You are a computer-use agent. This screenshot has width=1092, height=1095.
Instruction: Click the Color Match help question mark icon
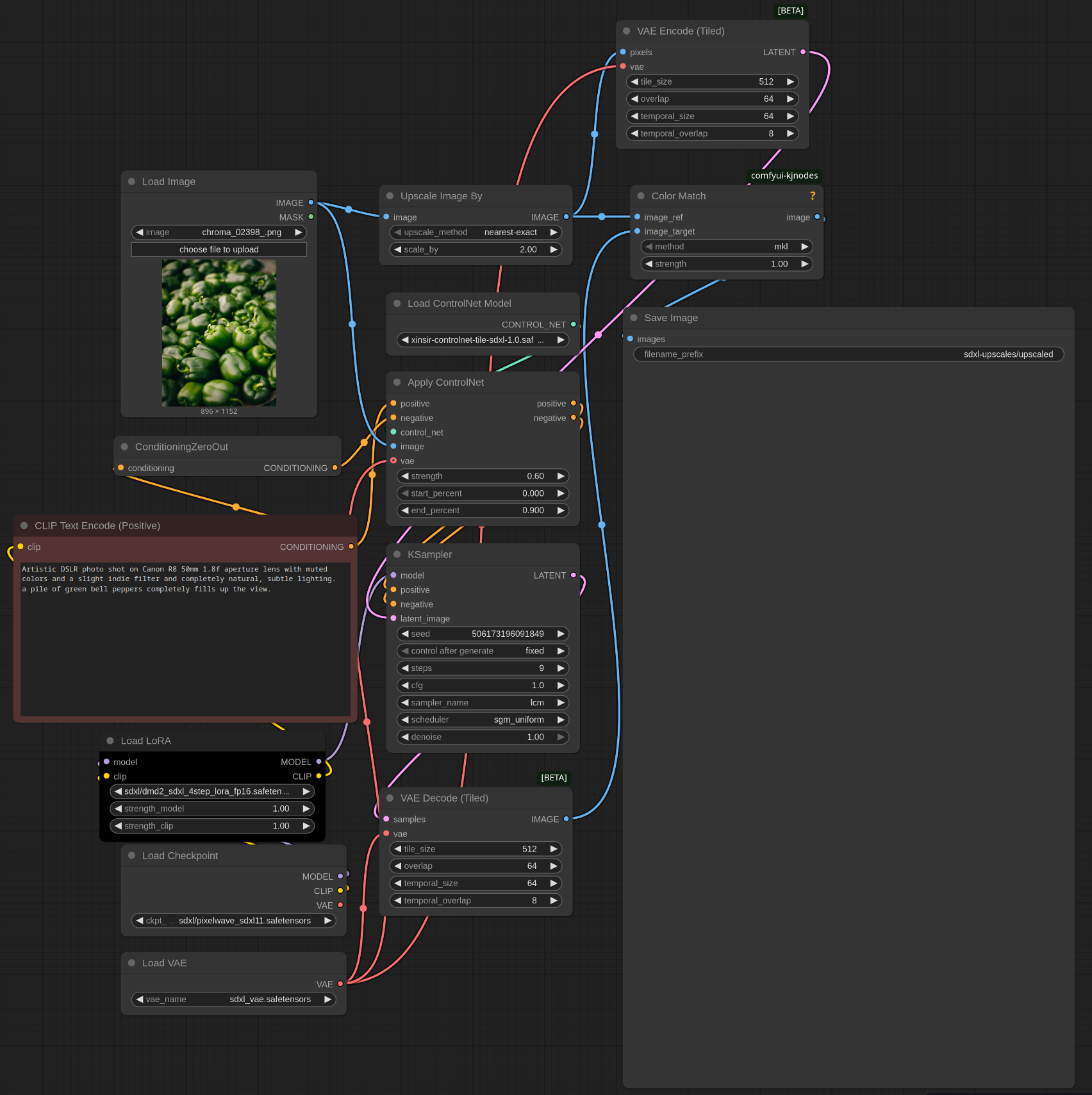(812, 196)
